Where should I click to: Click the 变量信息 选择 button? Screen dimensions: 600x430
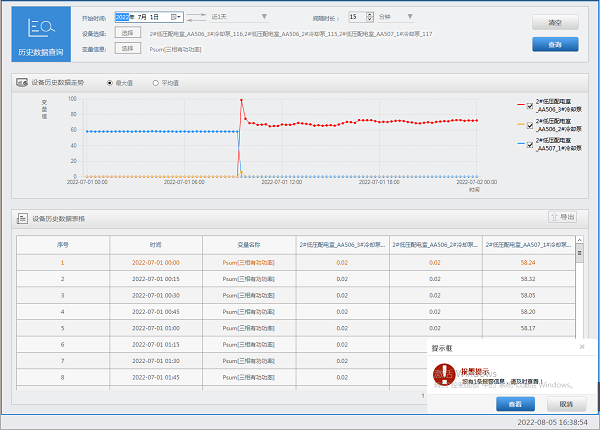point(128,47)
